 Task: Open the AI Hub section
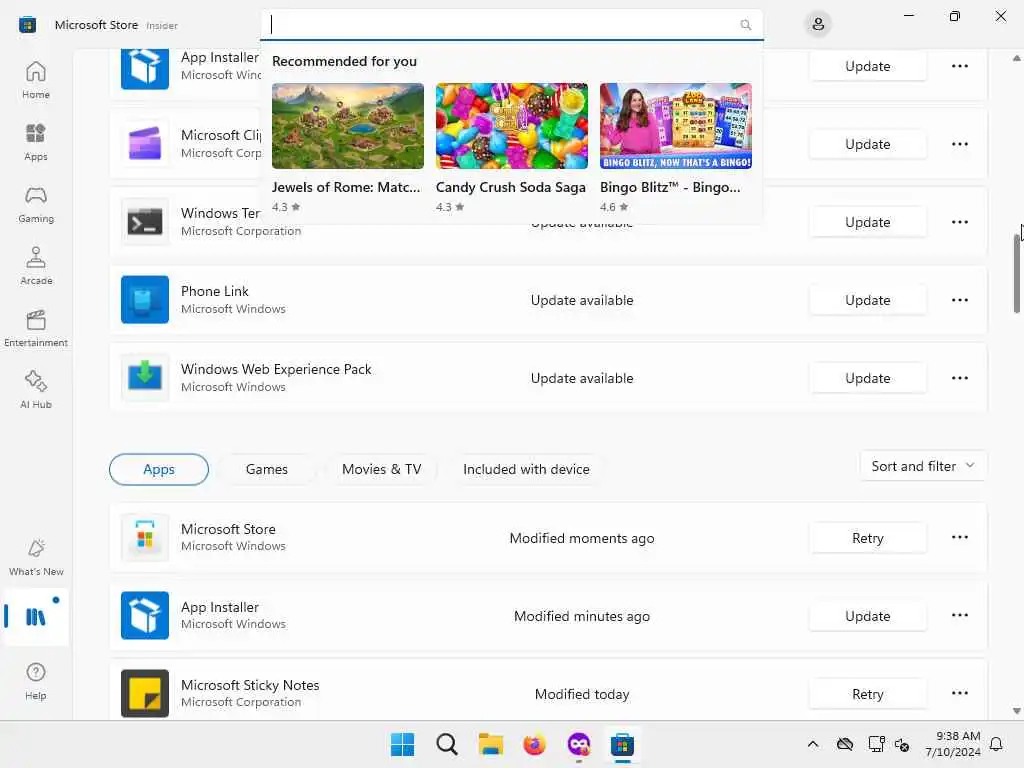click(x=36, y=391)
